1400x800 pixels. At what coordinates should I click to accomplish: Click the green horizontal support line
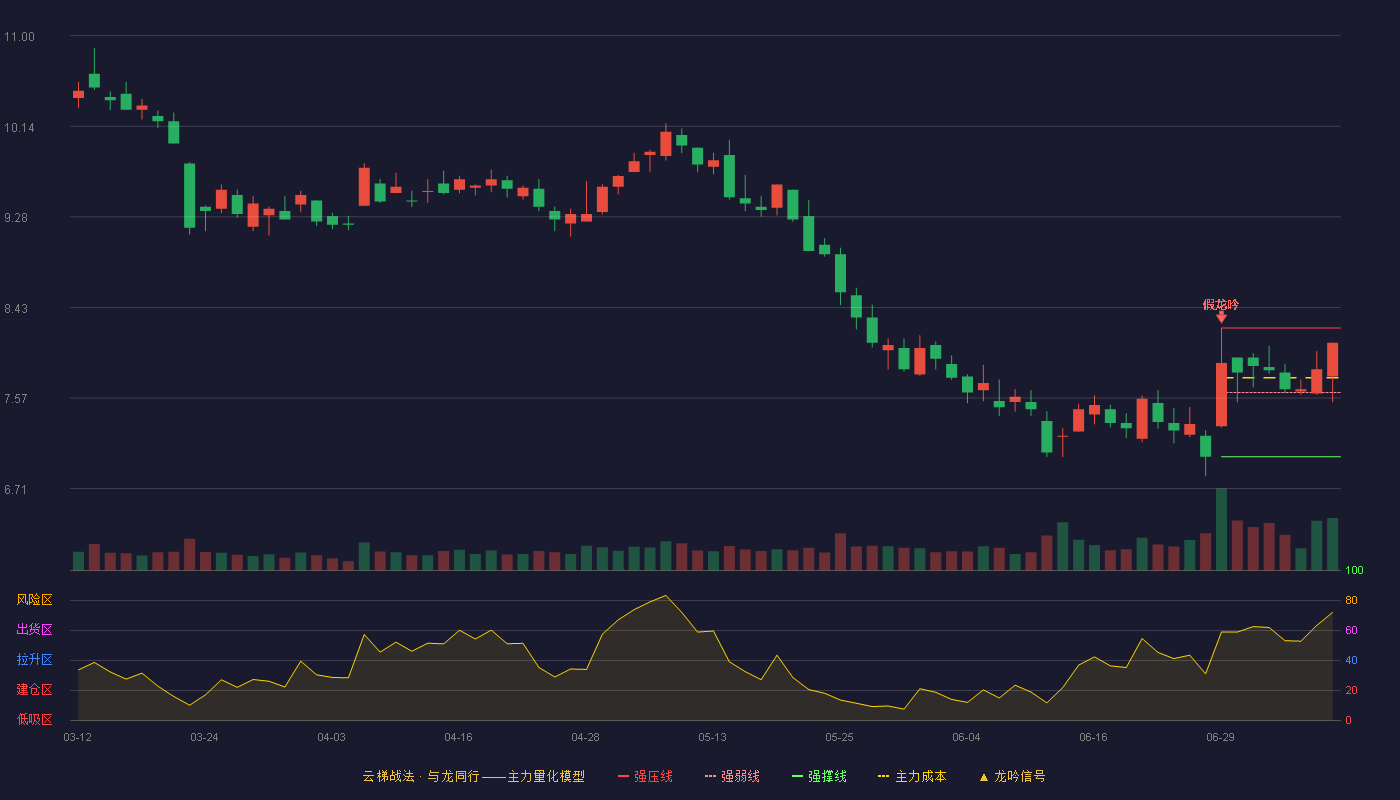click(1281, 457)
